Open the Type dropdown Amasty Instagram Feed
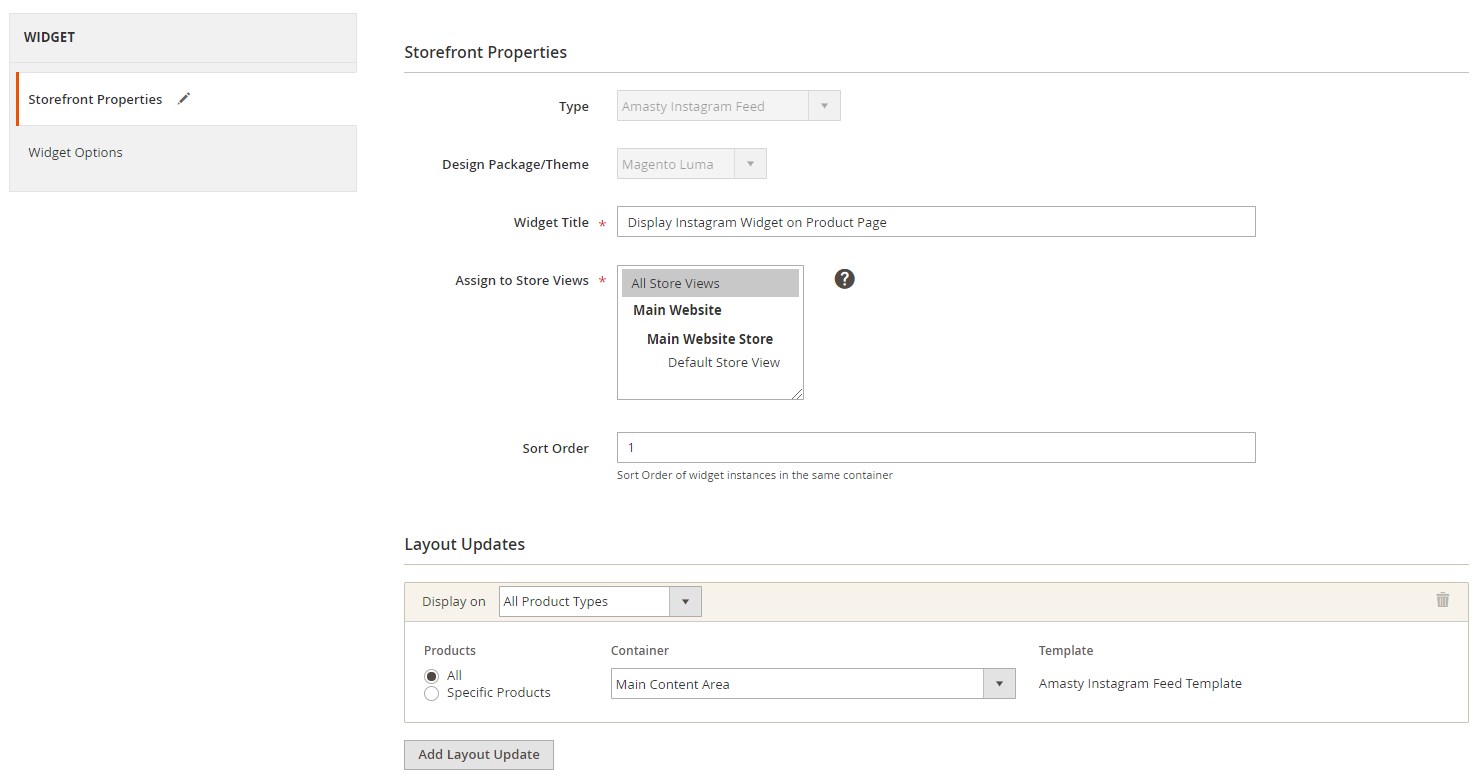The width and height of the screenshot is (1479, 782). pyautogui.click(x=729, y=106)
